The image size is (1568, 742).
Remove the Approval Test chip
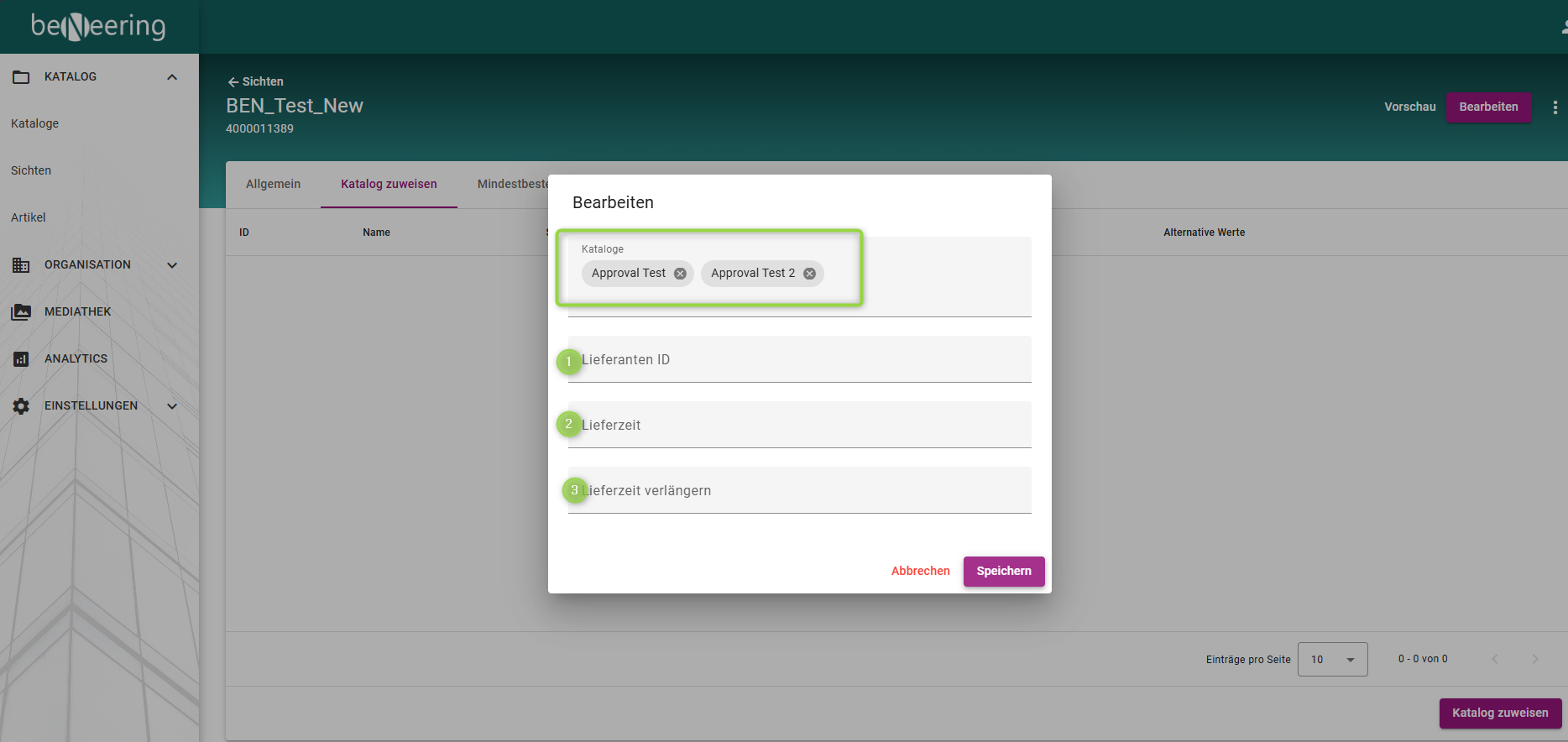click(680, 274)
